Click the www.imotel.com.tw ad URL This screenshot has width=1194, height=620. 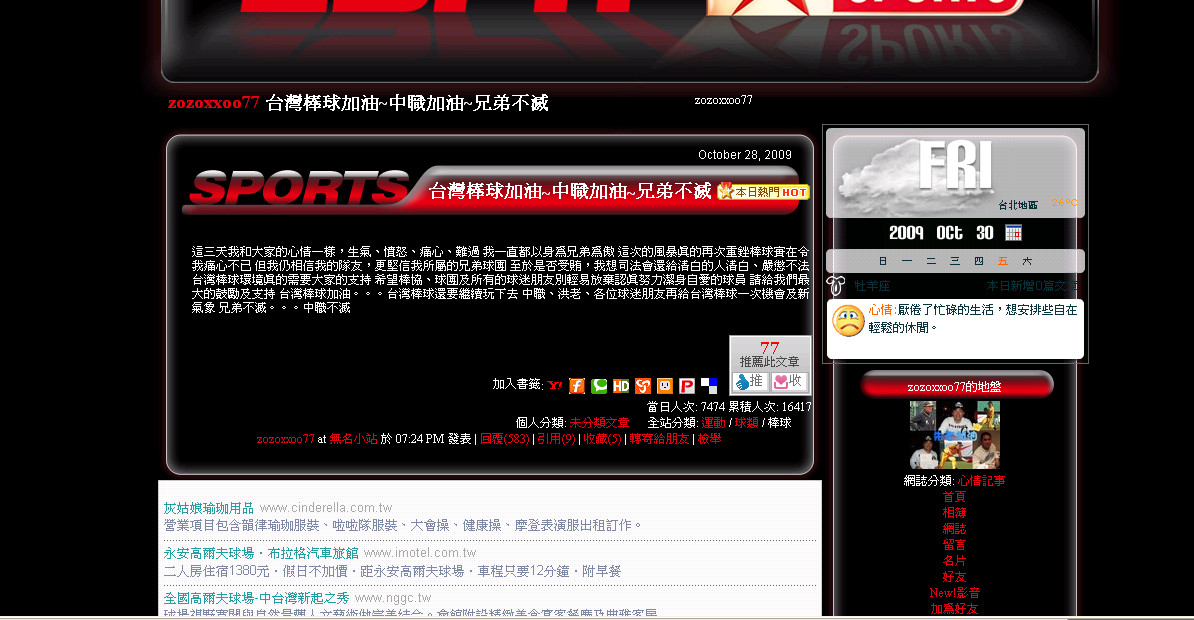click(420, 553)
